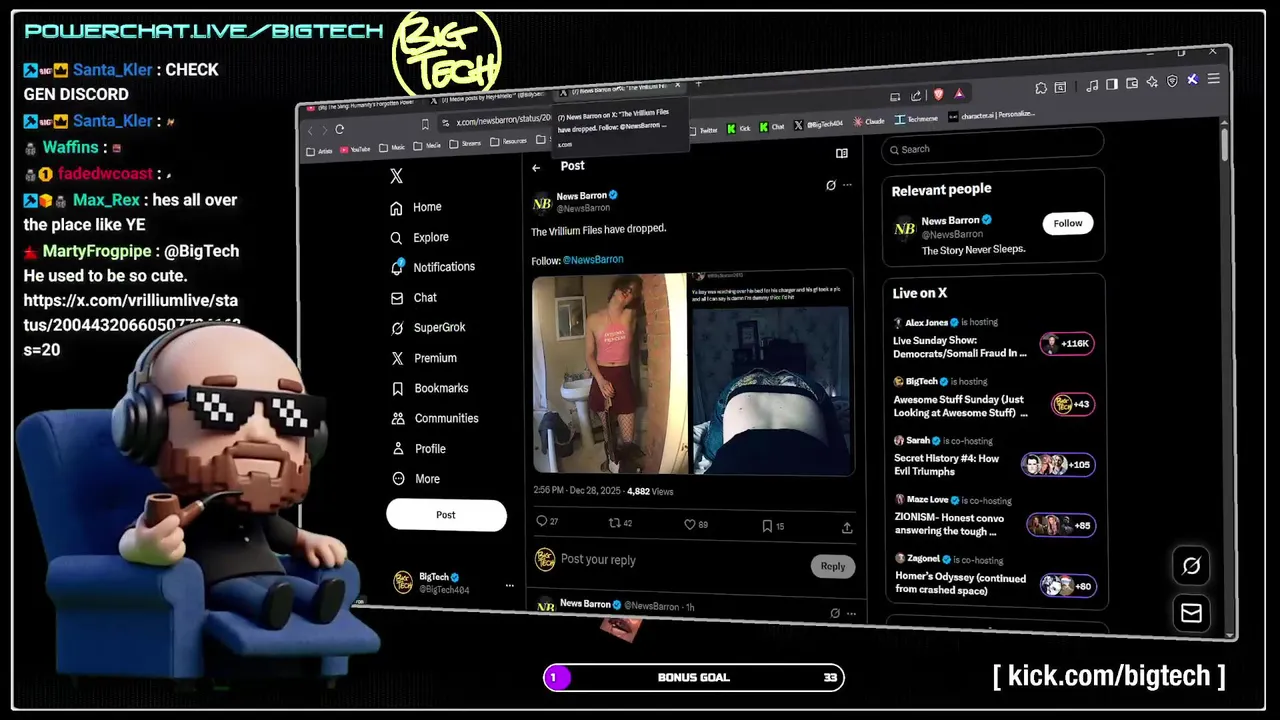
Task: Open the Brave wallet icon
Action: coord(1132,83)
